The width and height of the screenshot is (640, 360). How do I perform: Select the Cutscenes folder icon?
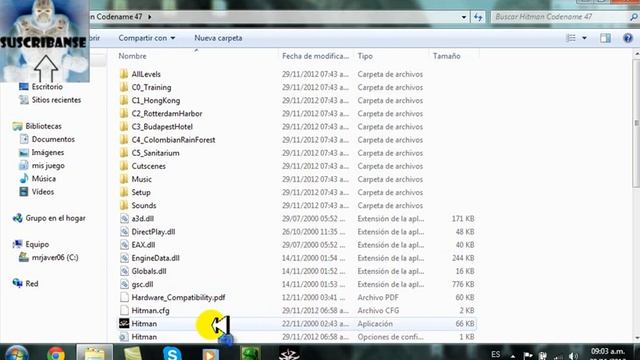(x=124, y=166)
